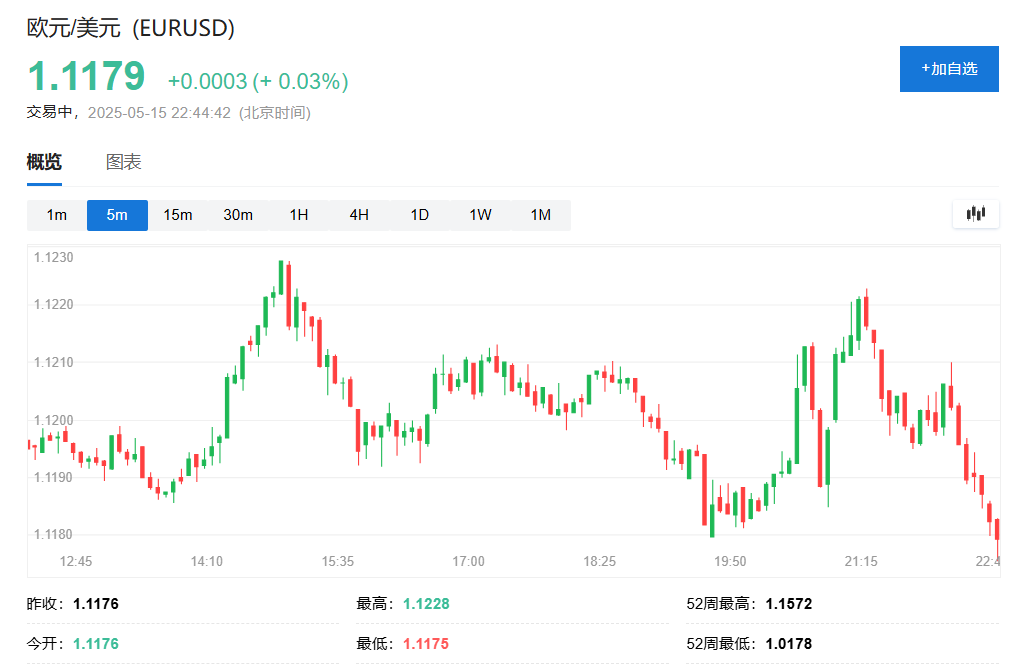Select the 30m interval
The width and height of the screenshot is (1010, 669).
tap(238, 215)
